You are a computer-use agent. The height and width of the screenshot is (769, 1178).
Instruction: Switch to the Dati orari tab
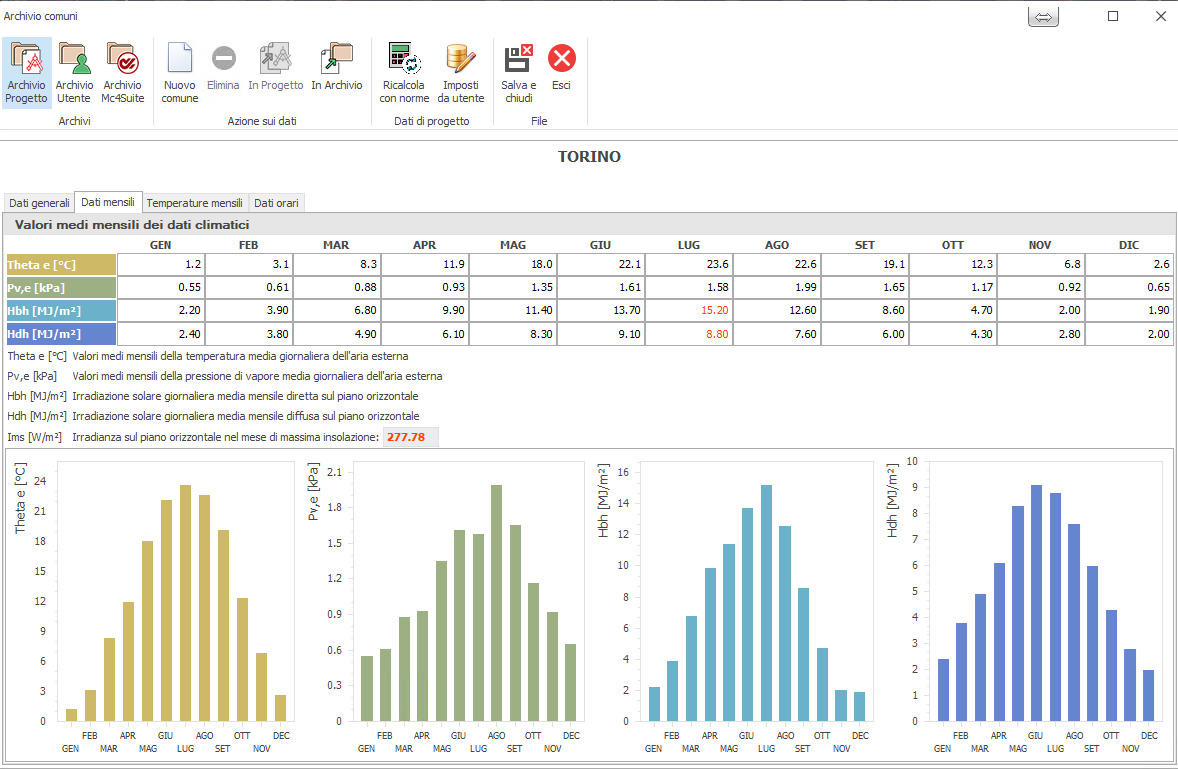276,203
